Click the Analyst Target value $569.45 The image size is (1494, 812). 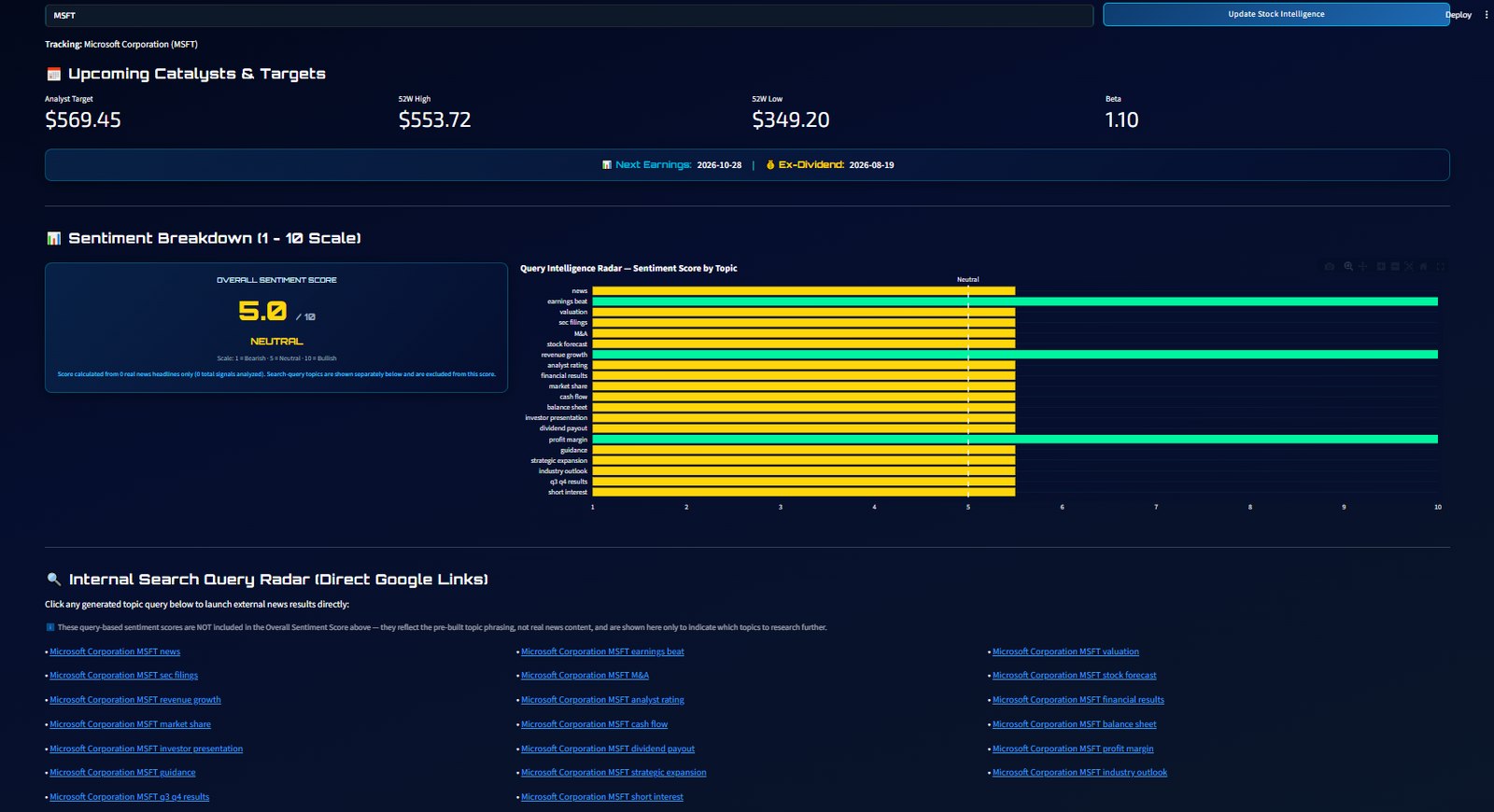(83, 119)
